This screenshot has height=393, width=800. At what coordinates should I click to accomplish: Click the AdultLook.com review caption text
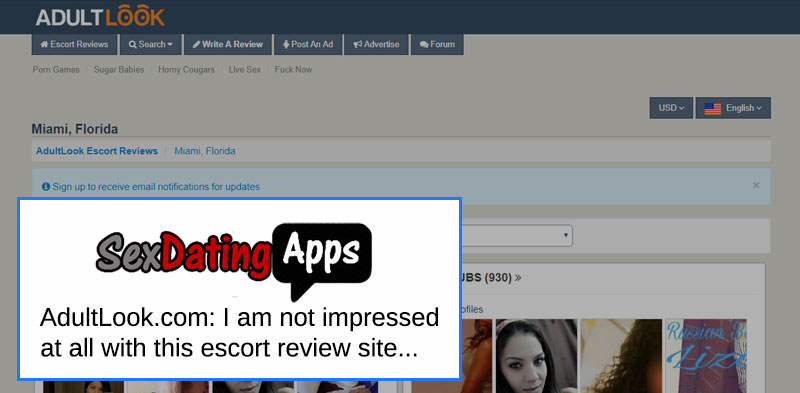[x=239, y=333]
